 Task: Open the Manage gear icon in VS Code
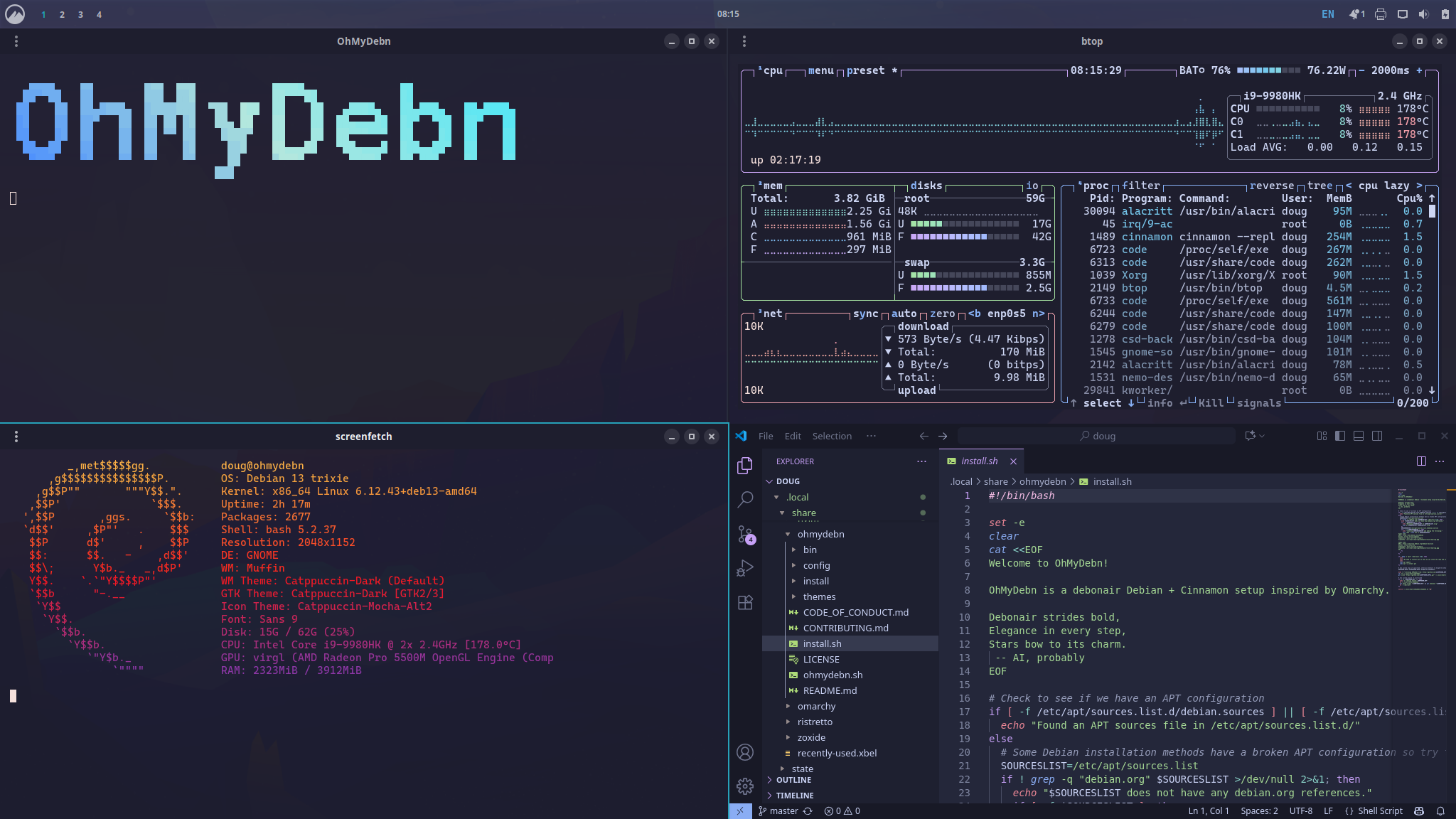tap(745, 786)
